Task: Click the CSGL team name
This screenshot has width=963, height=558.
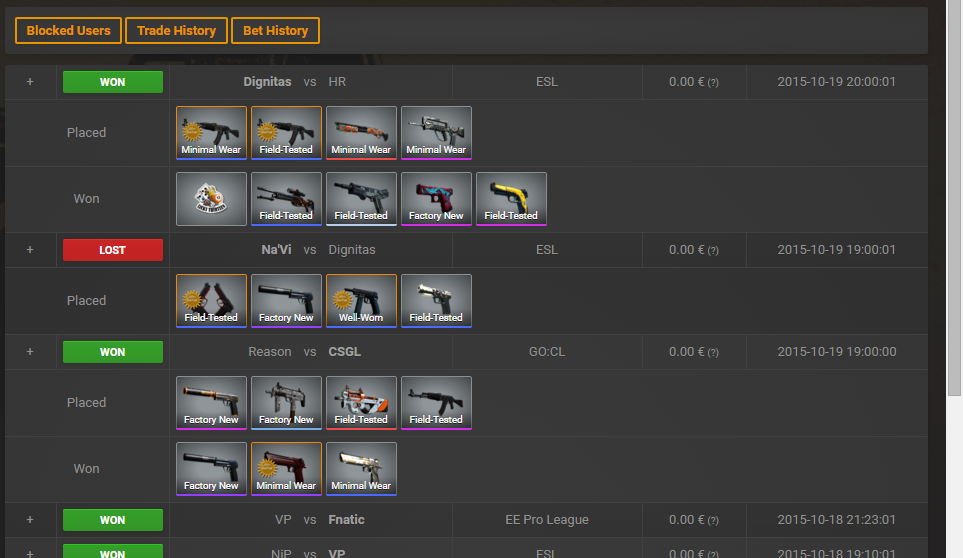Action: [x=345, y=352]
